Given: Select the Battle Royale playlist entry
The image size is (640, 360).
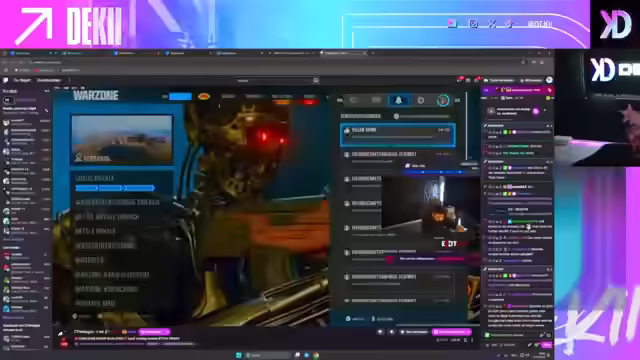Looking at the screenshot, I should click(x=95, y=231).
